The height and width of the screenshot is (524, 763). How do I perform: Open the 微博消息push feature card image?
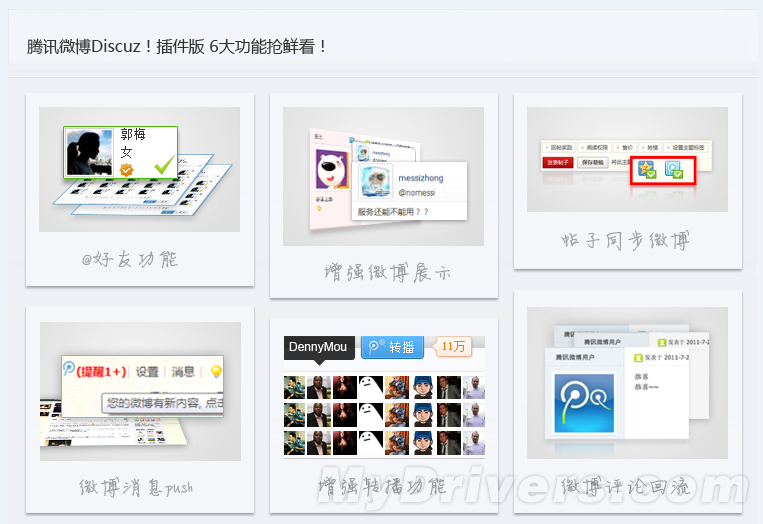coord(140,391)
